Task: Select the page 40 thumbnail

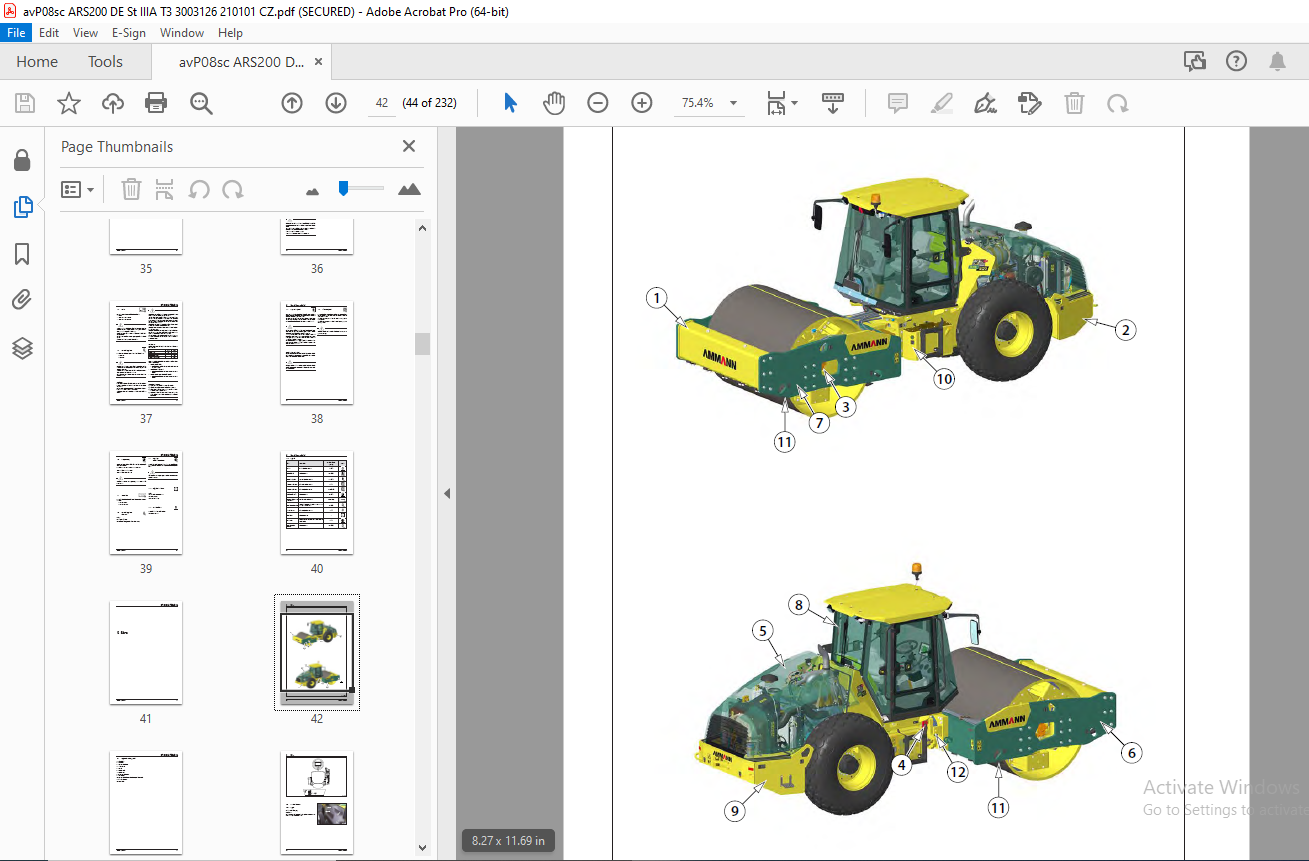Action: coord(317,502)
